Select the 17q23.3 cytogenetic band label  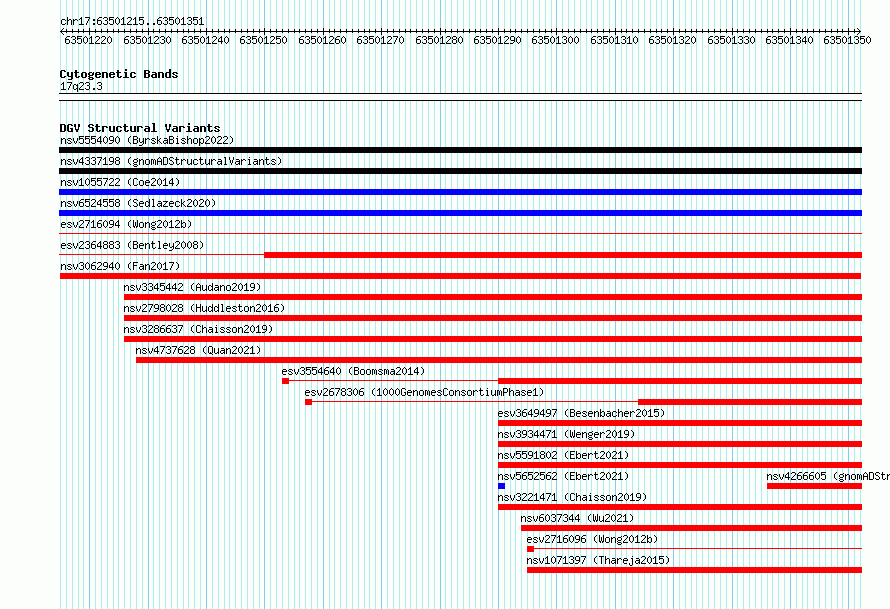81,86
